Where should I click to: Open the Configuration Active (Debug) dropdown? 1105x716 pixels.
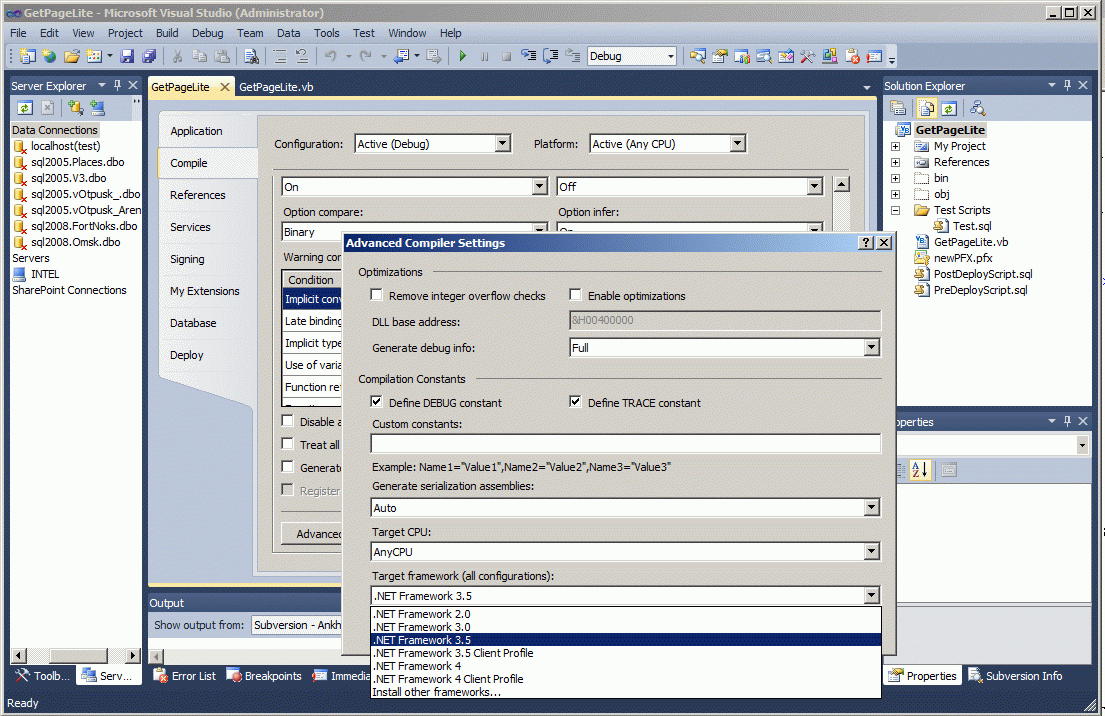502,144
